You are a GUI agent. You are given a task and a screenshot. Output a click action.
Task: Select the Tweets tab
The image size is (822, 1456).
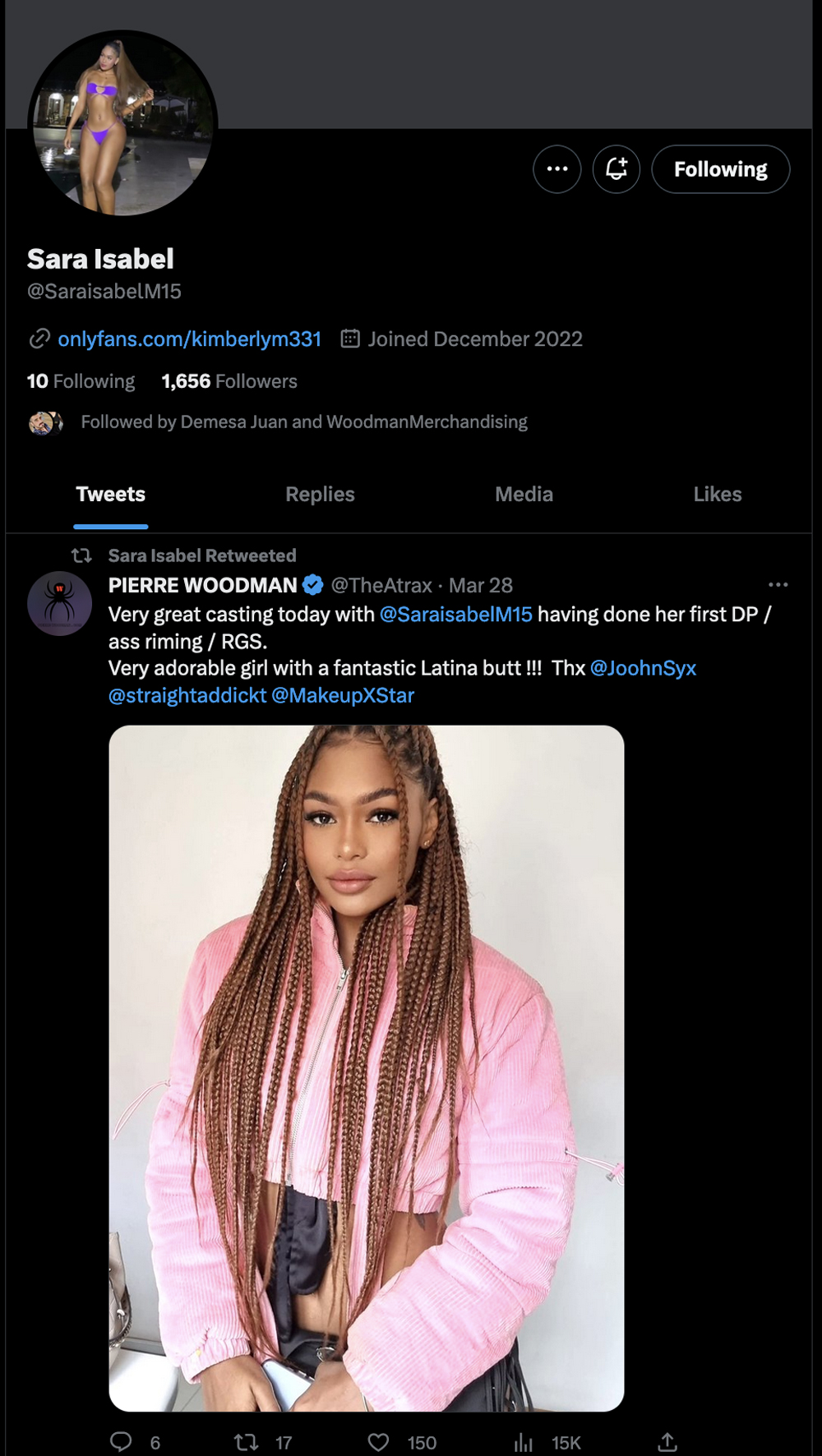click(111, 495)
